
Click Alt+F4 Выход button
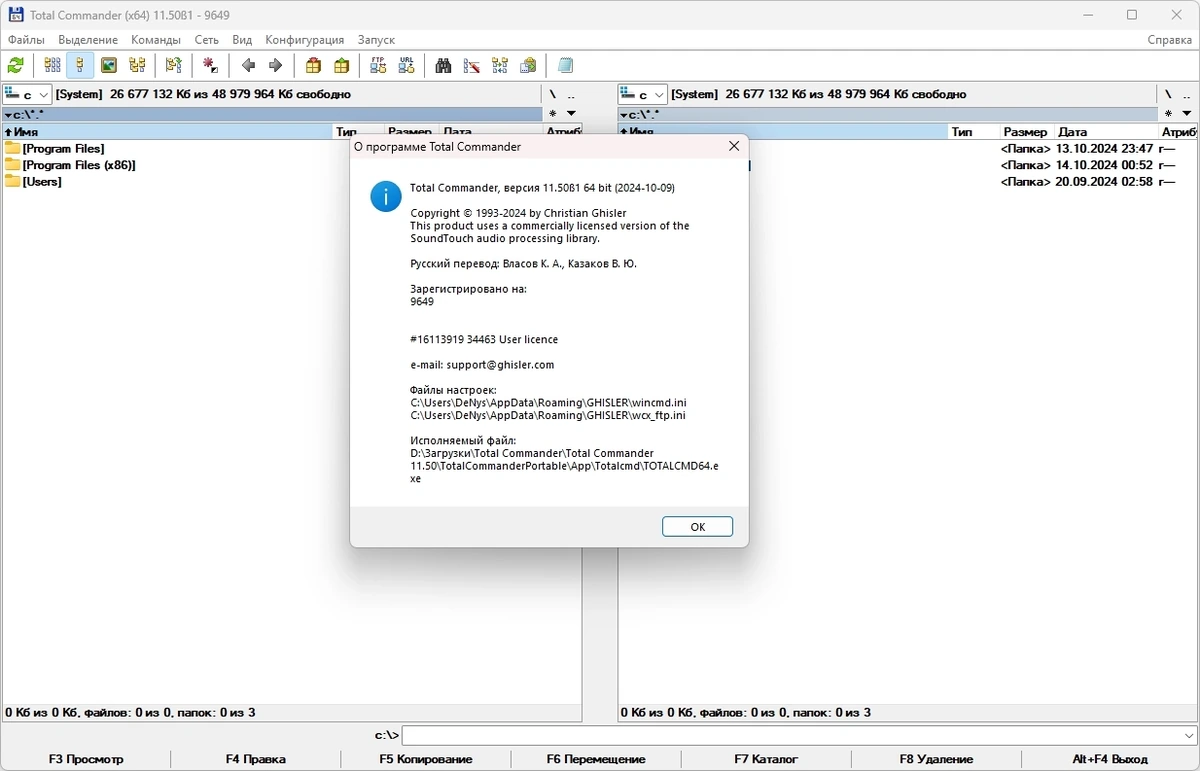point(1110,759)
